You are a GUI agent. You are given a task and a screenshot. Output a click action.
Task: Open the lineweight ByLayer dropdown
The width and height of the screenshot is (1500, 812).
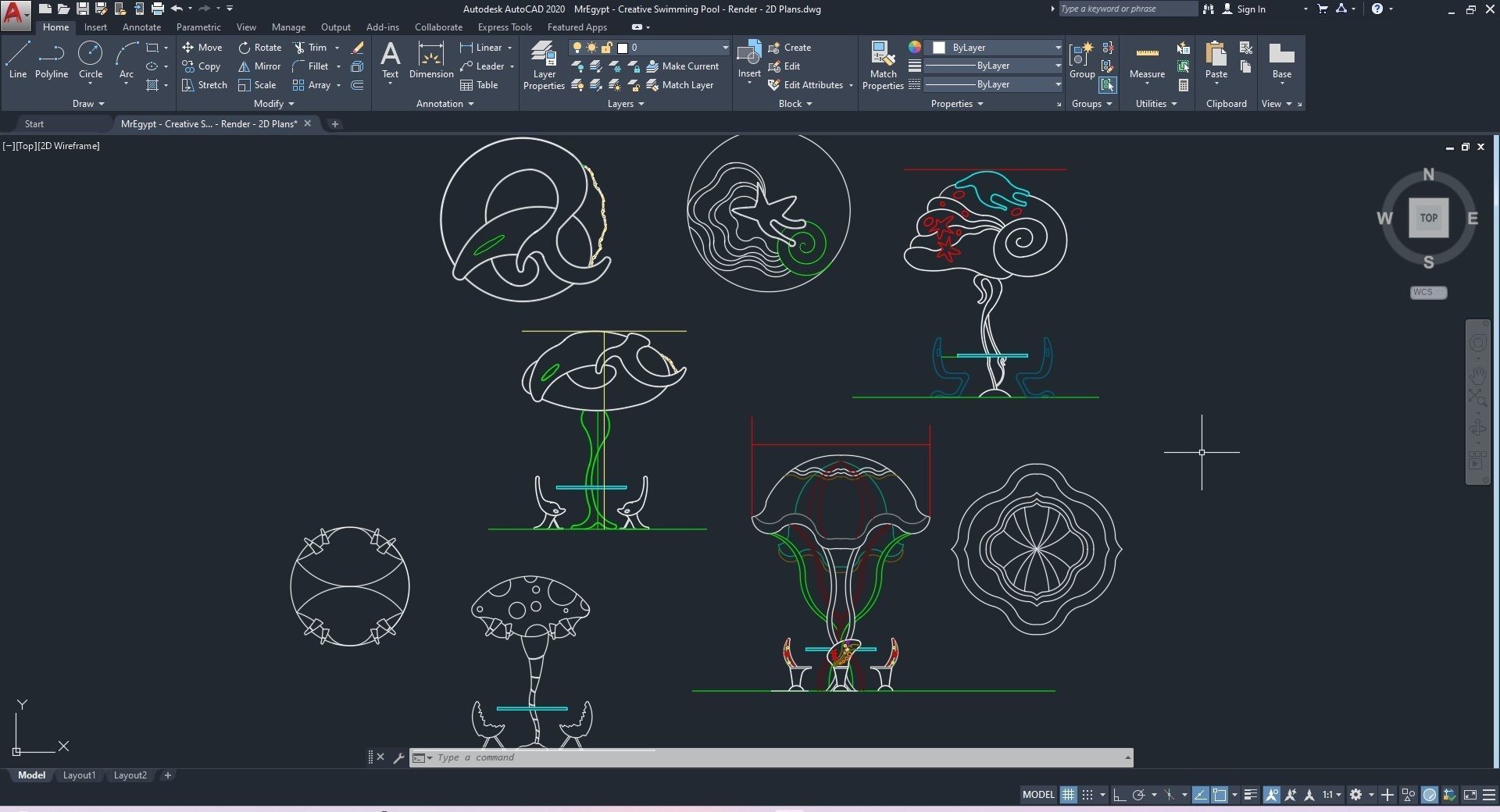point(994,66)
